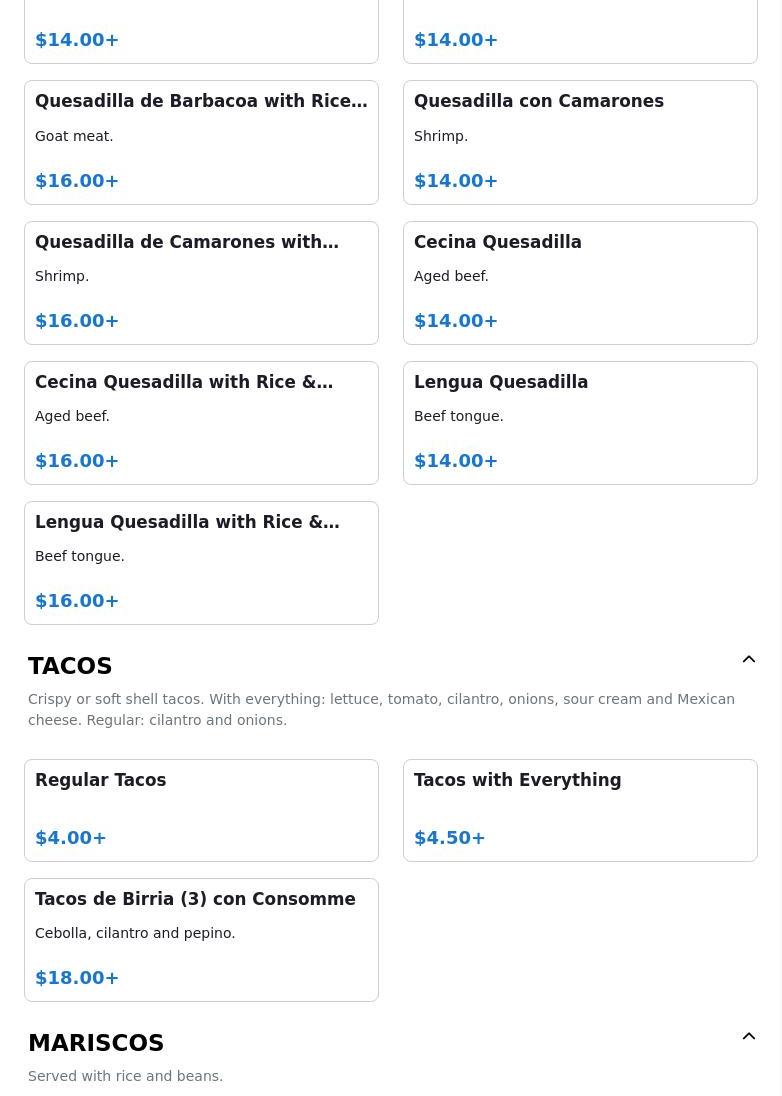Image resolution: width=782 pixels, height=1096 pixels.
Task: Click the MARISCOS section heading
Action: coord(96,1043)
